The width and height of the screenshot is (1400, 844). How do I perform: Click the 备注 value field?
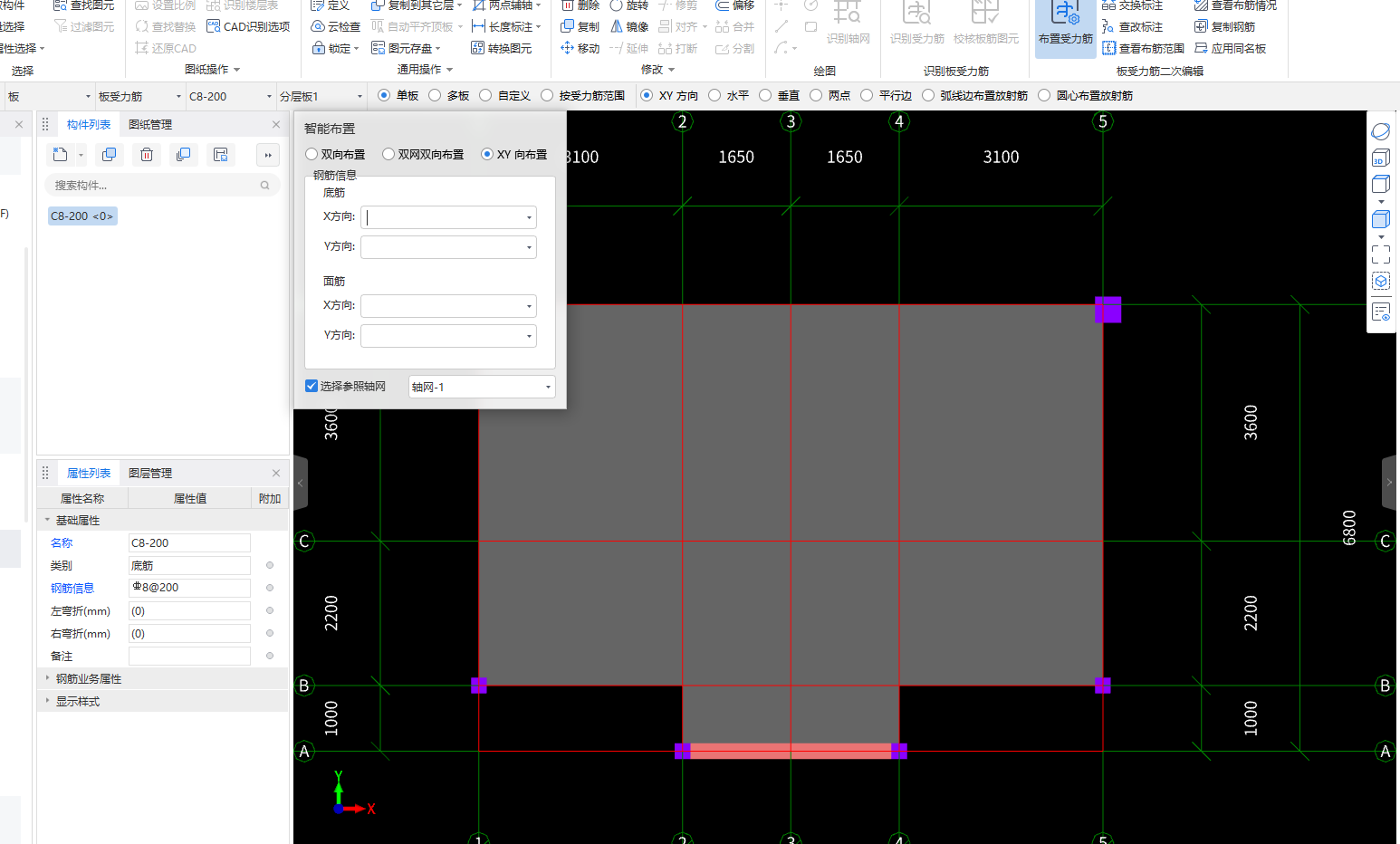(189, 656)
